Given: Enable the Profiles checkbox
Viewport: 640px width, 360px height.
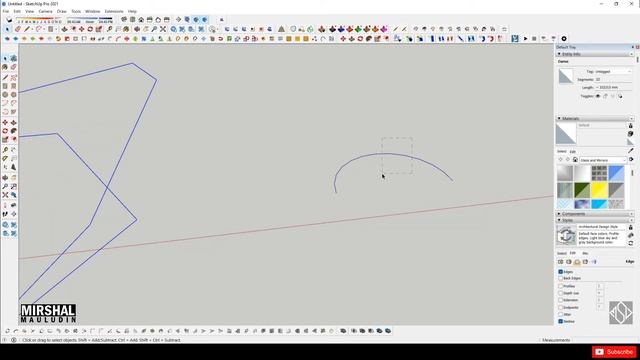Looking at the screenshot, I should tap(561, 286).
